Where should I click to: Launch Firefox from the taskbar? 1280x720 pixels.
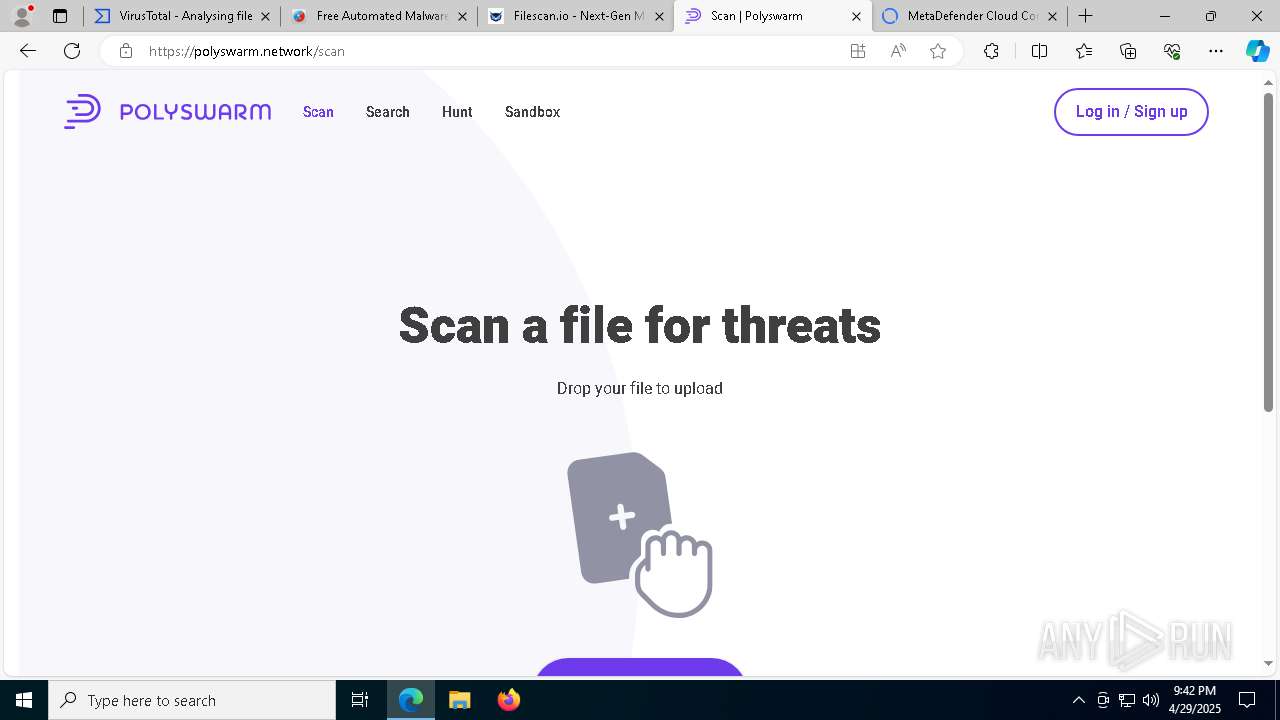pyautogui.click(x=508, y=700)
